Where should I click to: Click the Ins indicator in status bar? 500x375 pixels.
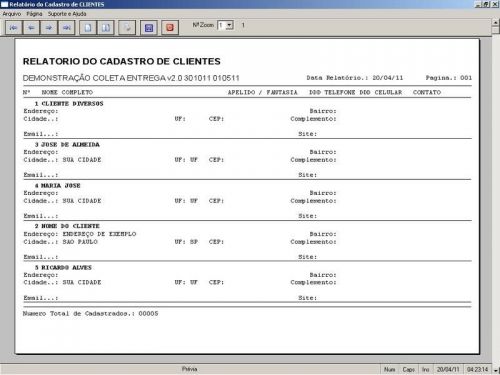(x=426, y=369)
